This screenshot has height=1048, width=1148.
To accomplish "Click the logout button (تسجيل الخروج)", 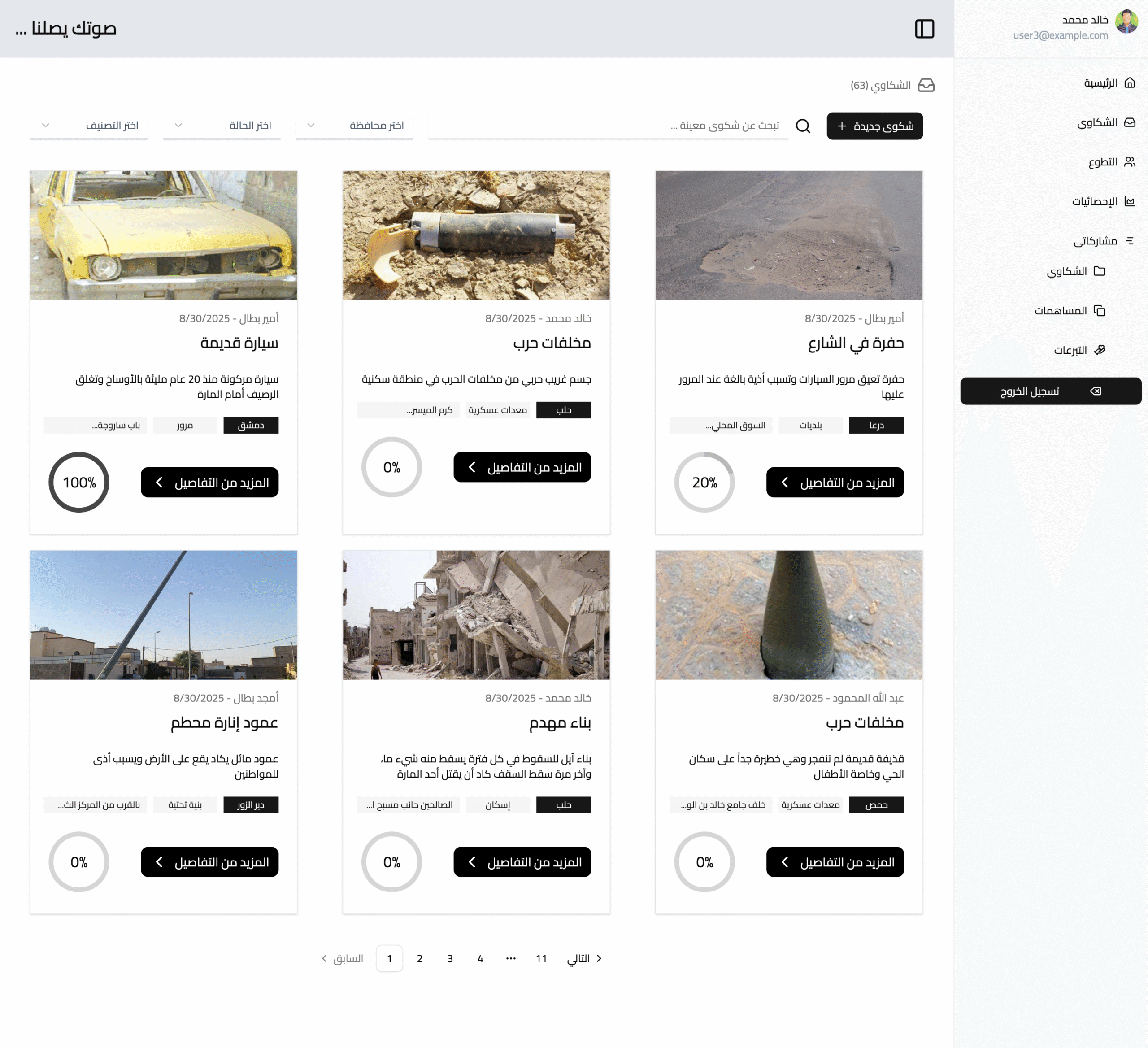I will 1050,391.
